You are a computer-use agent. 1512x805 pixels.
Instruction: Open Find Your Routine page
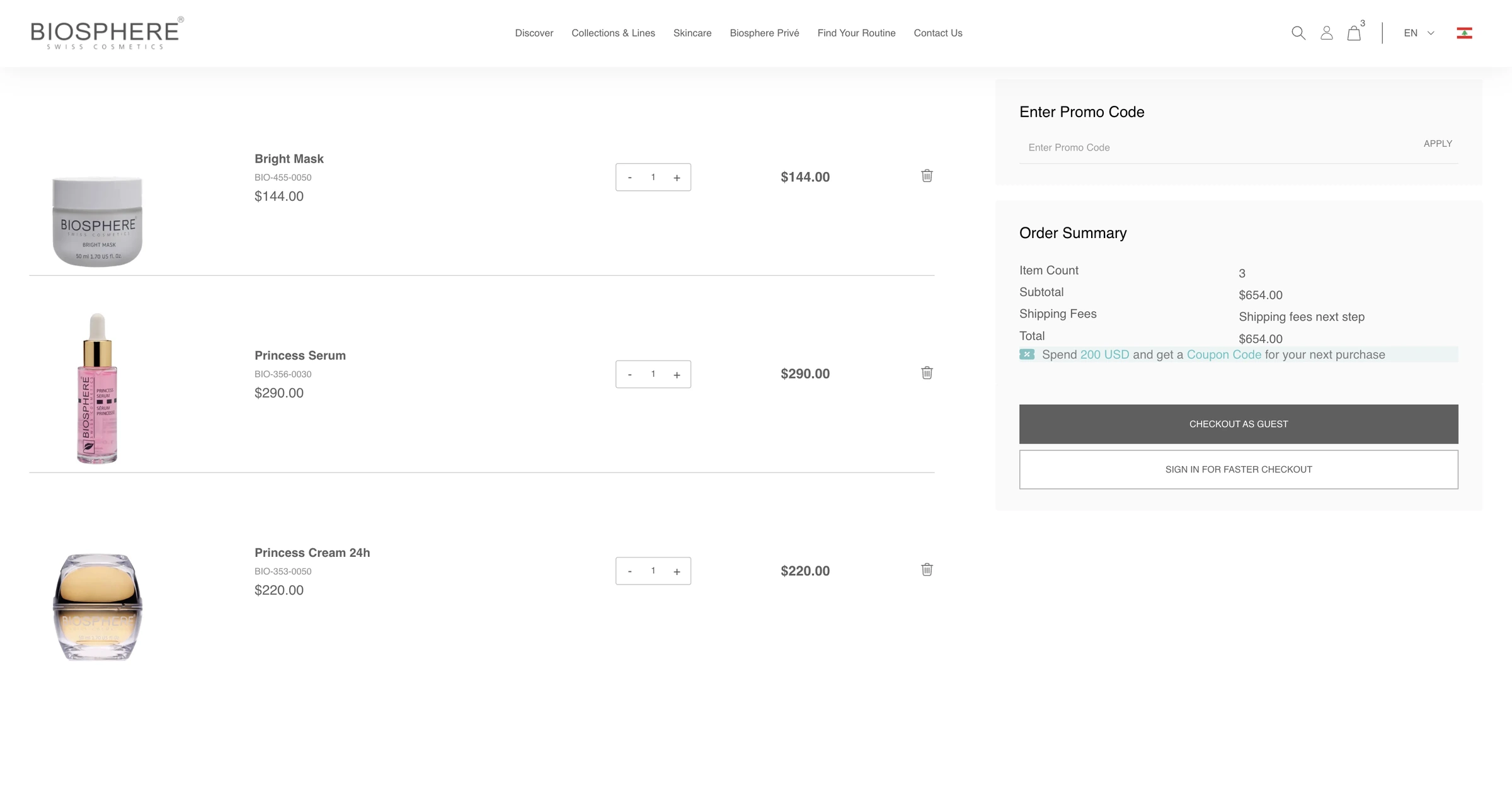[x=856, y=33]
